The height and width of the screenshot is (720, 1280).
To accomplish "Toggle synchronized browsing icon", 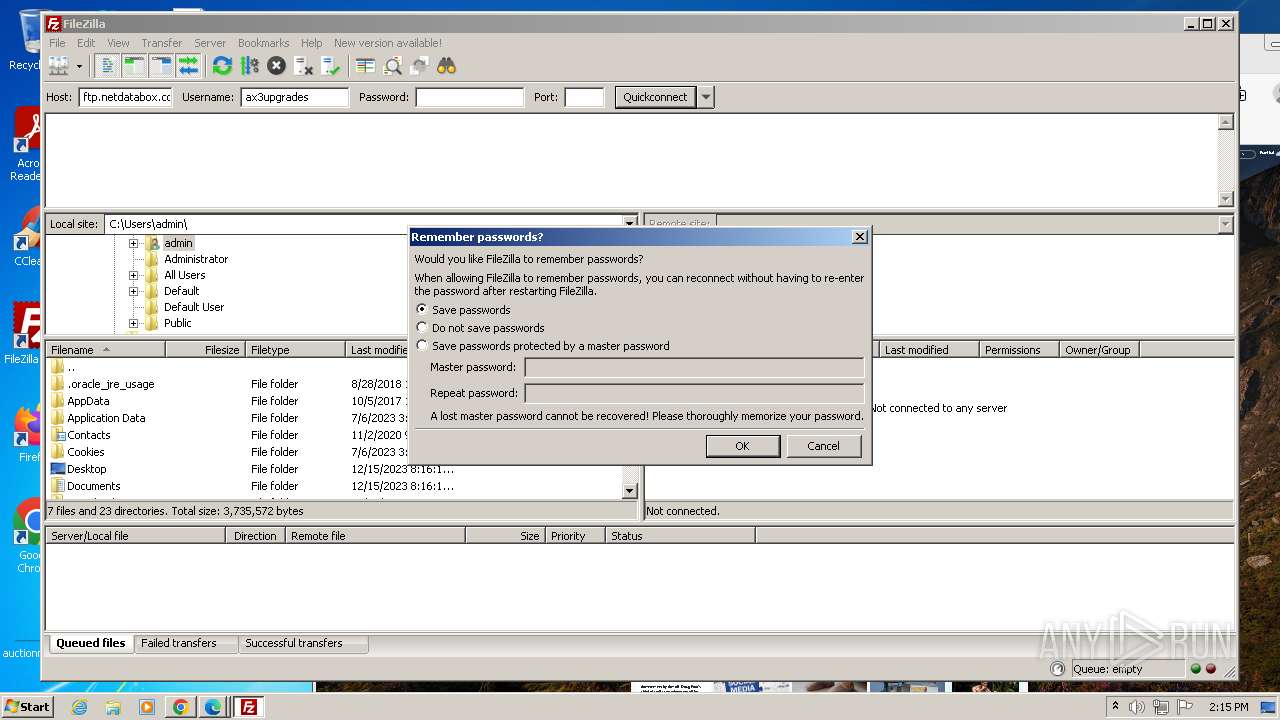I will click(419, 66).
